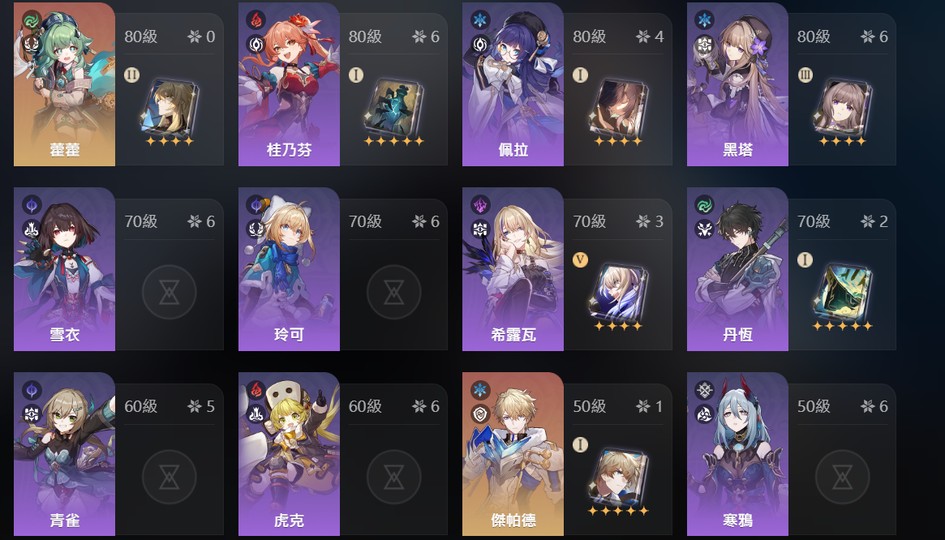
Task: Select 桂乃芬 character portrait
Action: [x=289, y=84]
